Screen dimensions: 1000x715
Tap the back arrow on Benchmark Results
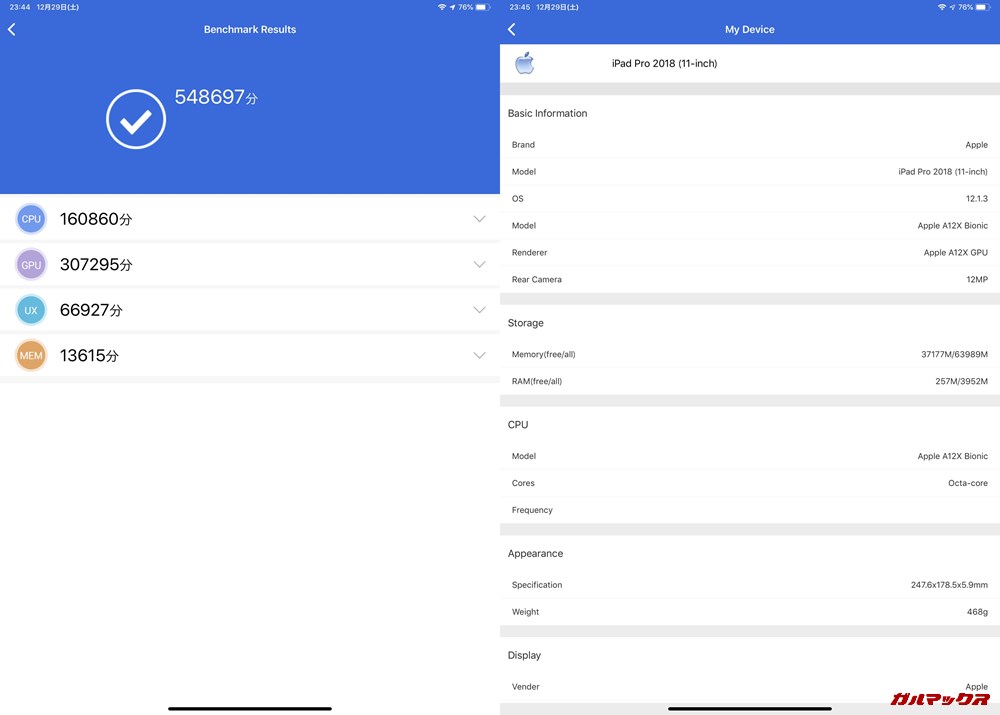coord(12,30)
